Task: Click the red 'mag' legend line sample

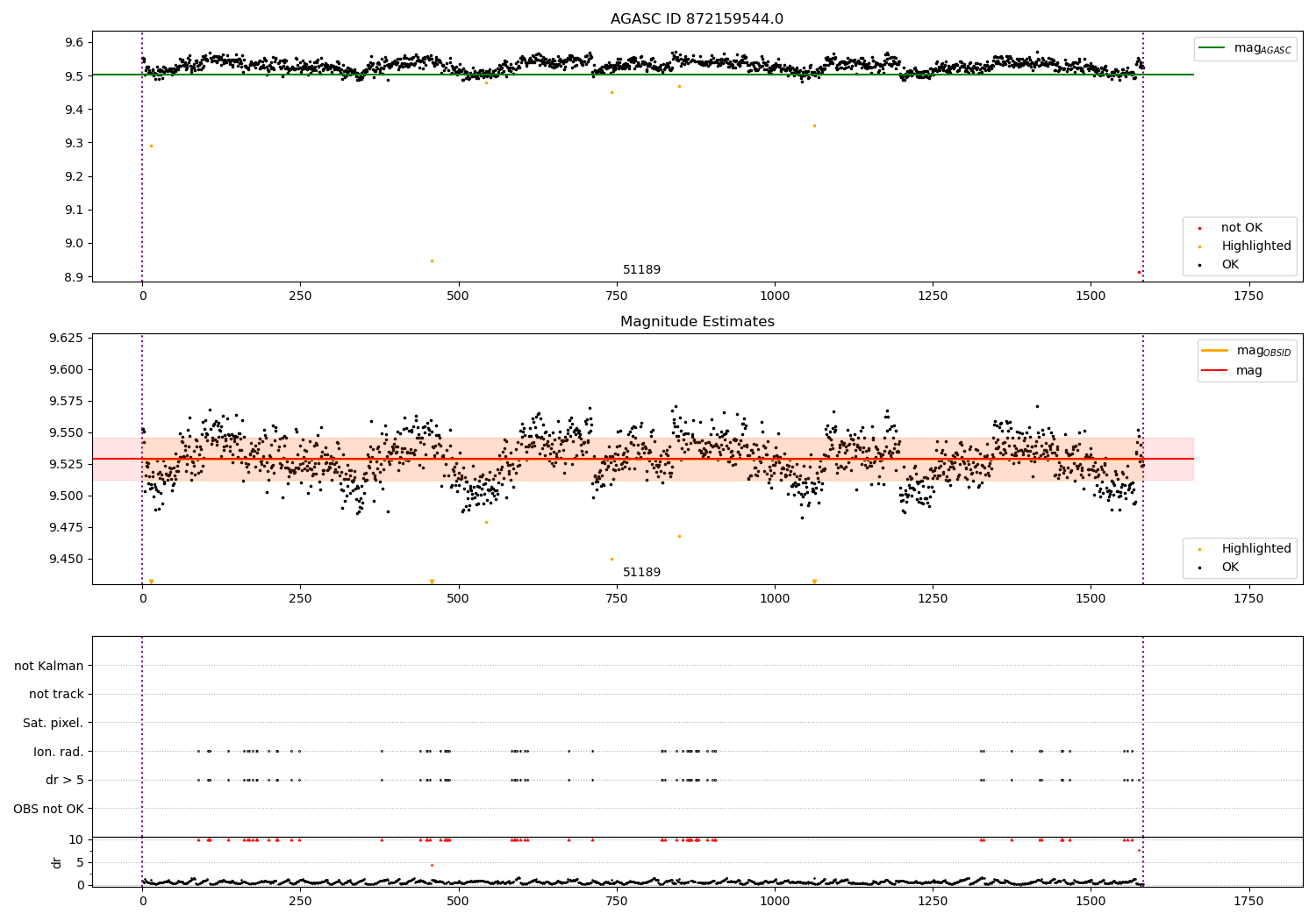Action: pos(1215,370)
